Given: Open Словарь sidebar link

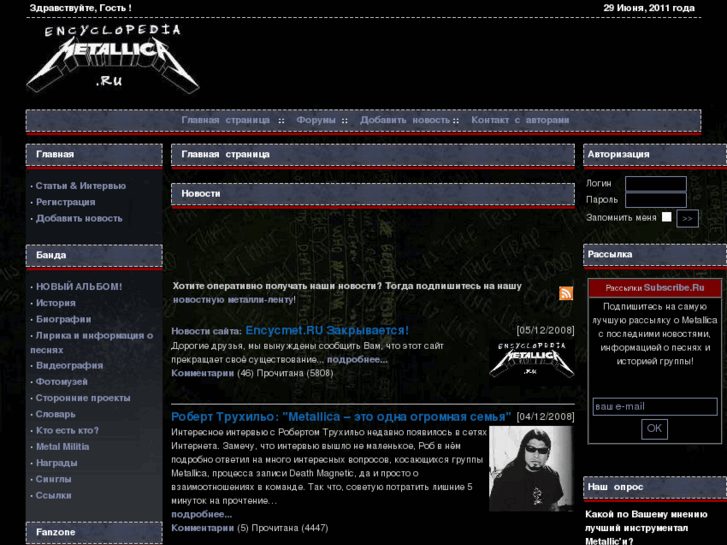Looking at the screenshot, I should [x=56, y=414].
